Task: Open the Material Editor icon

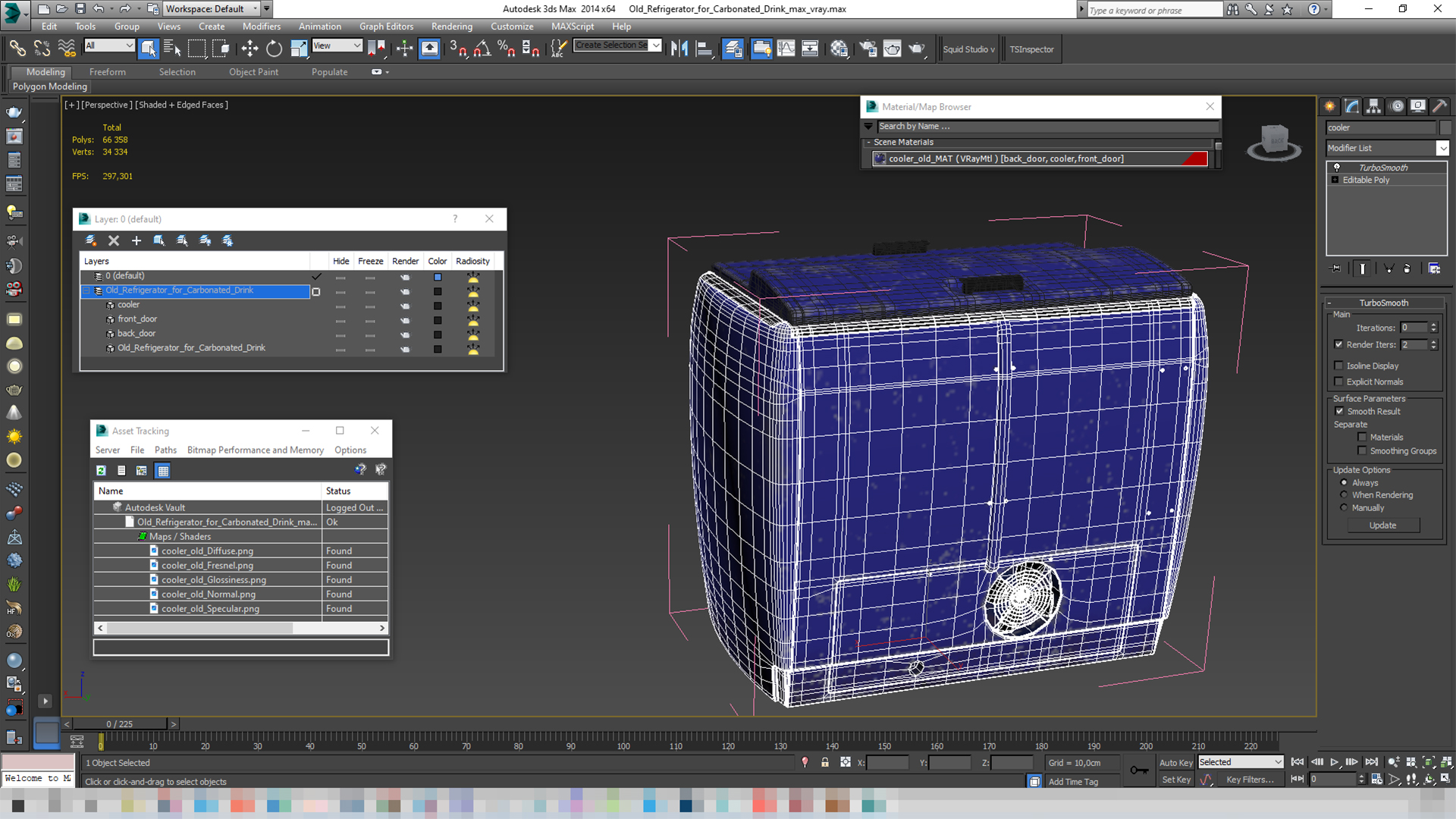Action: (x=839, y=49)
